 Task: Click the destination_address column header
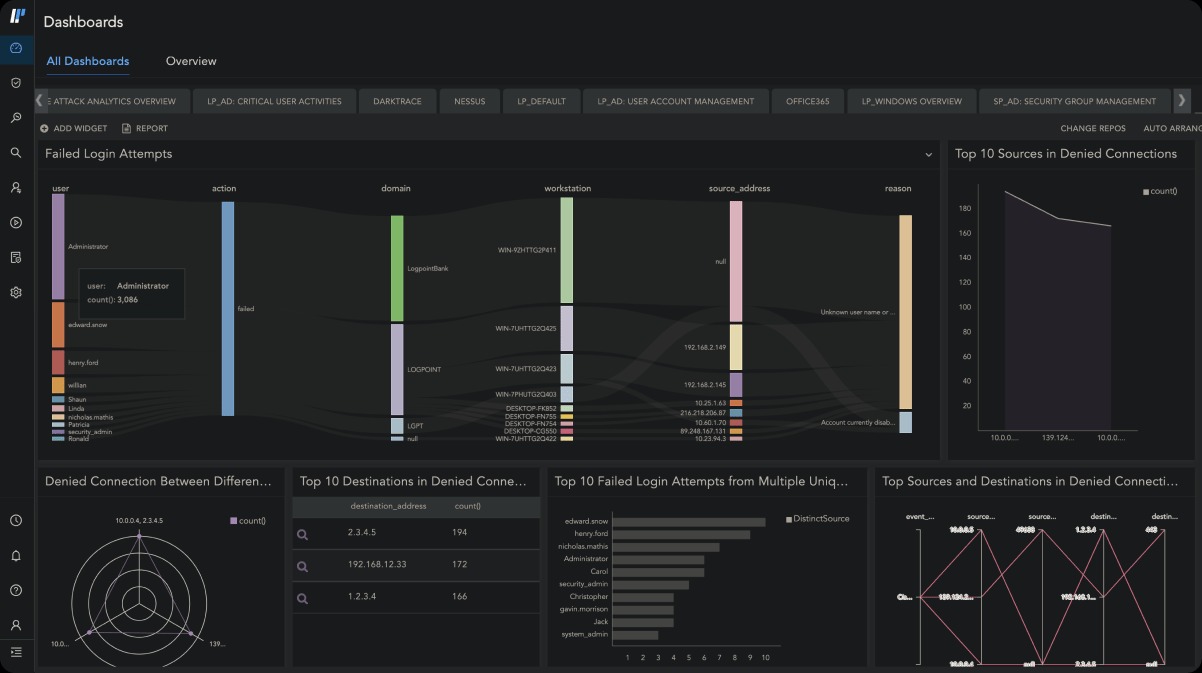point(388,506)
